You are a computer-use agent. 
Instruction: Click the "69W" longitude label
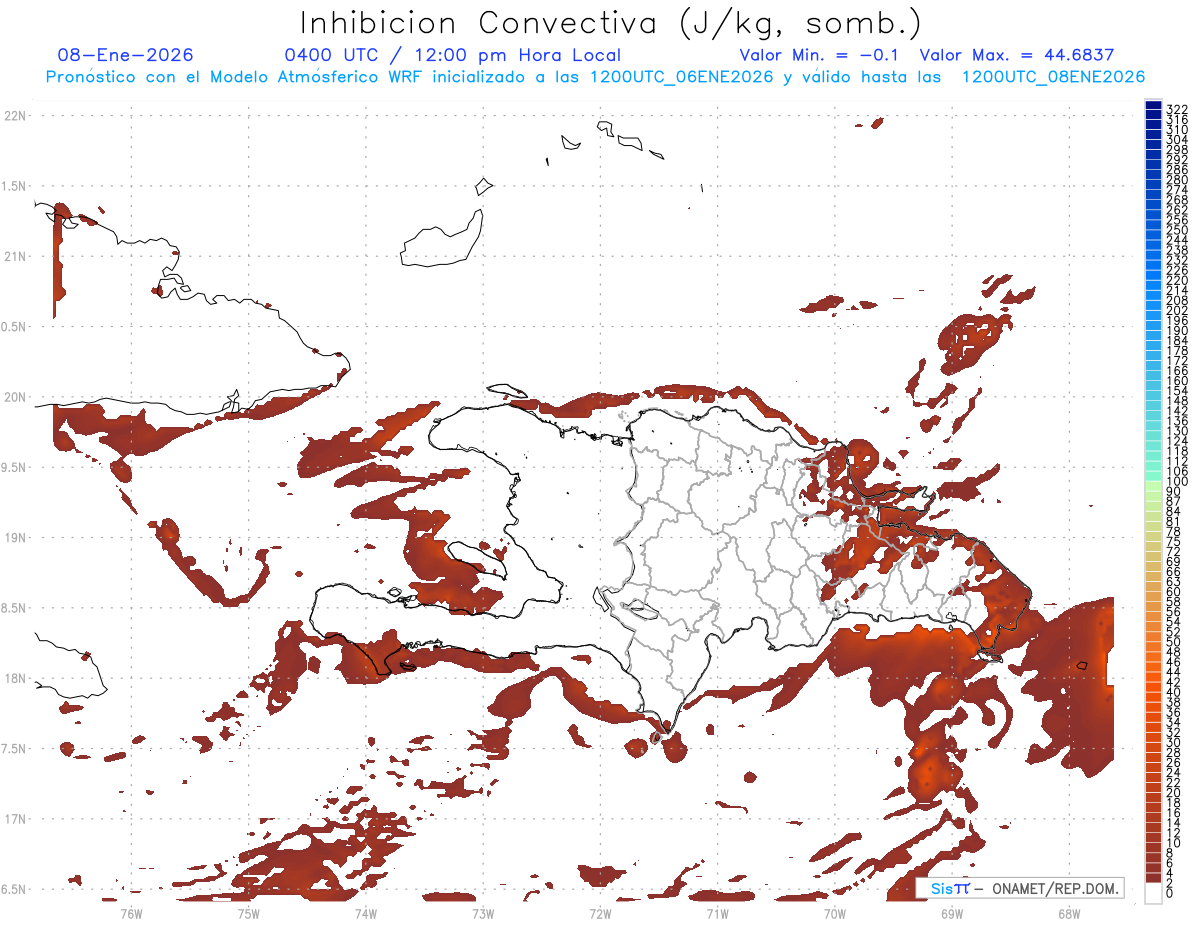(952, 912)
